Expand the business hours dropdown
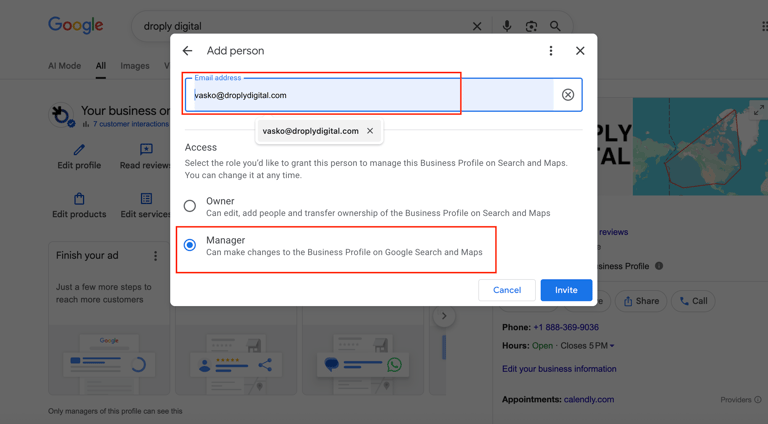 coord(612,346)
